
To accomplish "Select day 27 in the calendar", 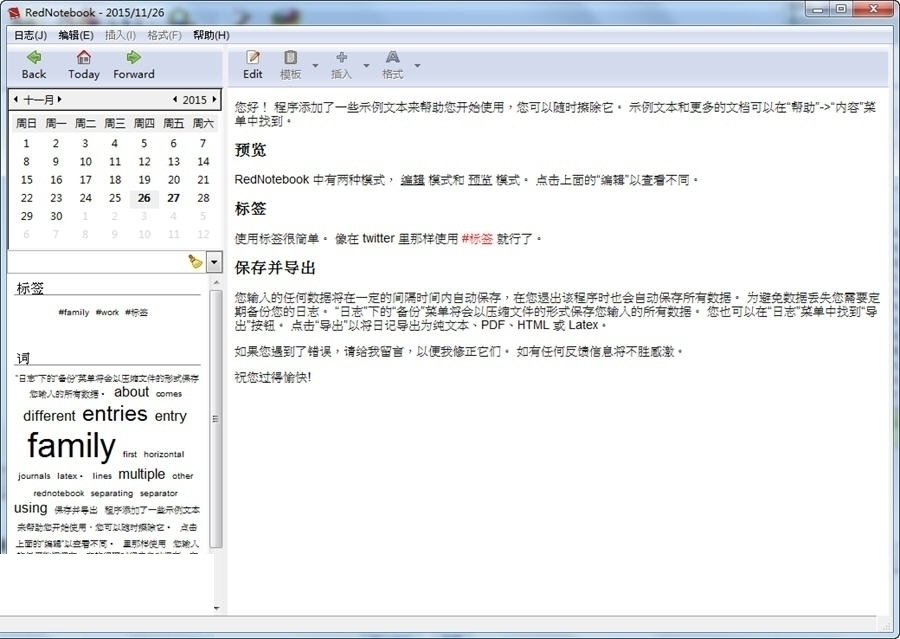I will tap(173, 198).
